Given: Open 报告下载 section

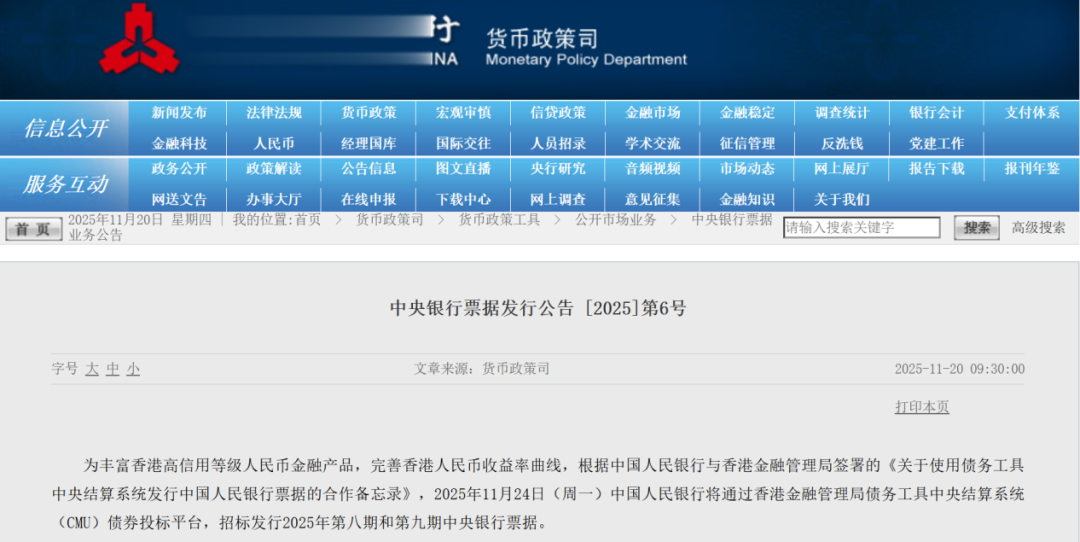Looking at the screenshot, I should (937, 169).
